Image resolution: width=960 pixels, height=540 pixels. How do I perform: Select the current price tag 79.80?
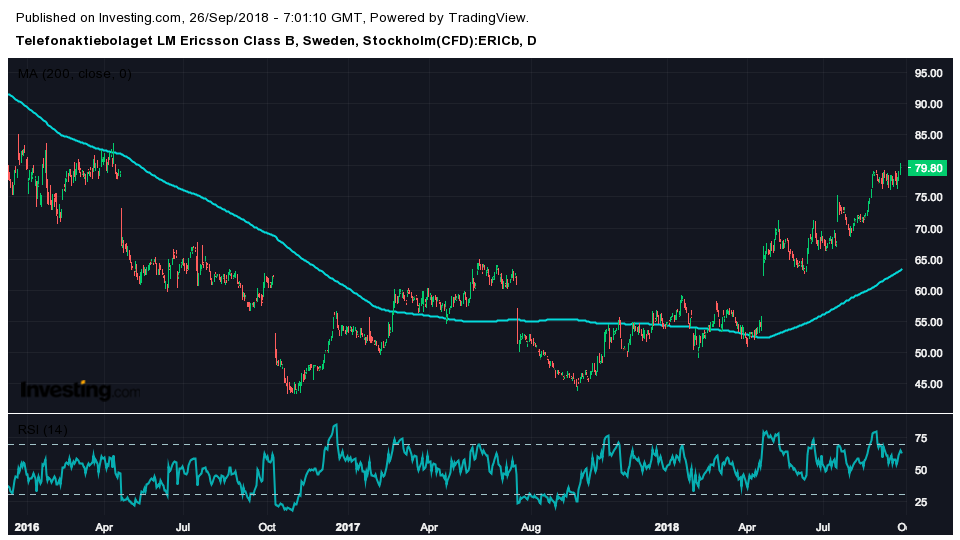click(x=928, y=168)
